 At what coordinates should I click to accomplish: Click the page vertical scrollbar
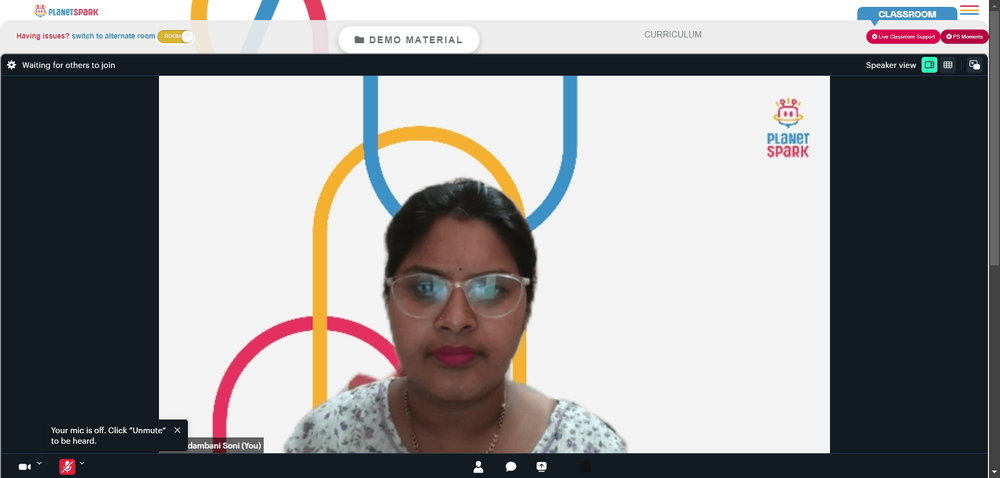click(994, 137)
